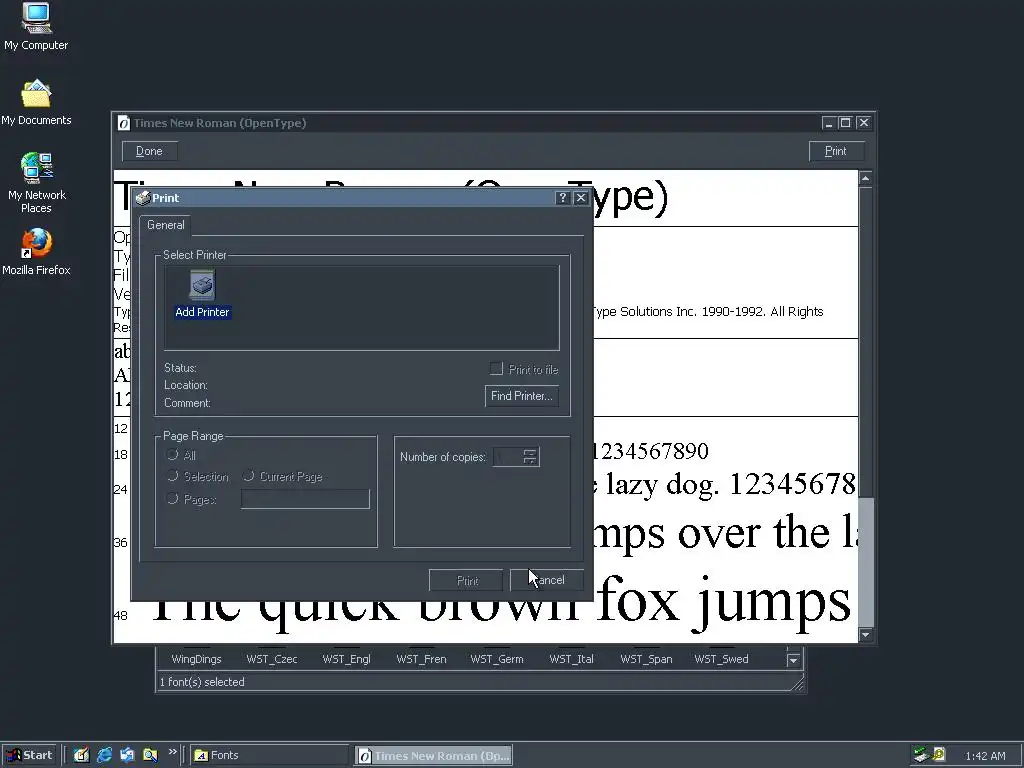Click the yellow system tray icon
Viewport: 1024px width, 768px height.
coord(938,754)
